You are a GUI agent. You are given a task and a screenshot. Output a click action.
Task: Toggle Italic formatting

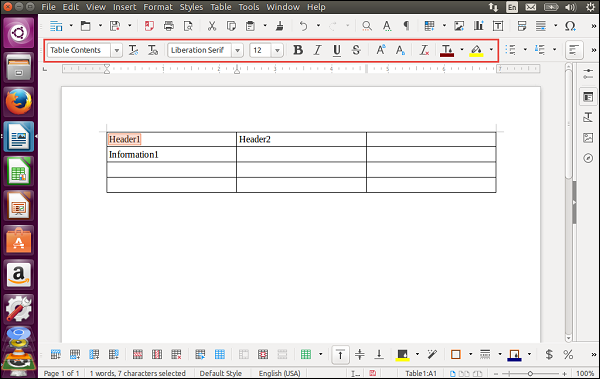(317, 50)
